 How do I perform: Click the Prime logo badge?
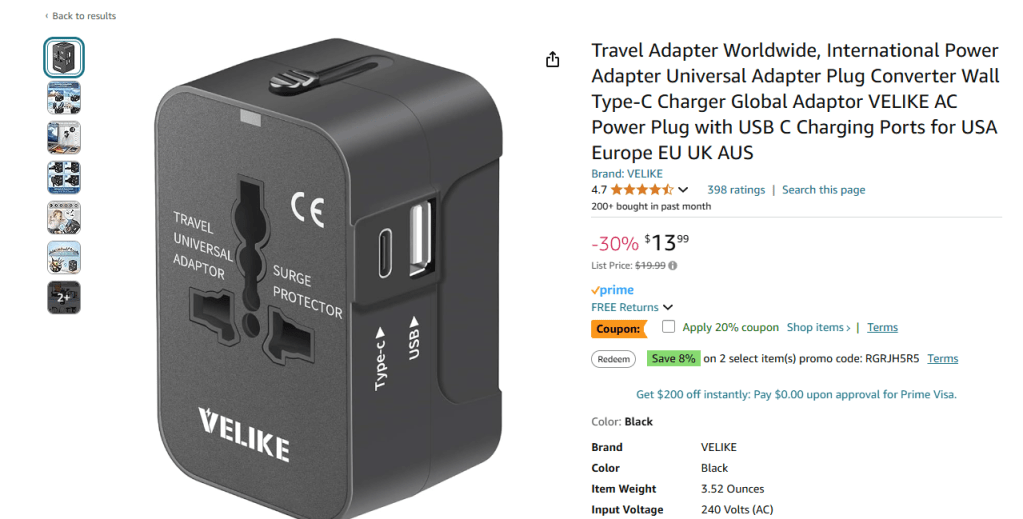613,290
